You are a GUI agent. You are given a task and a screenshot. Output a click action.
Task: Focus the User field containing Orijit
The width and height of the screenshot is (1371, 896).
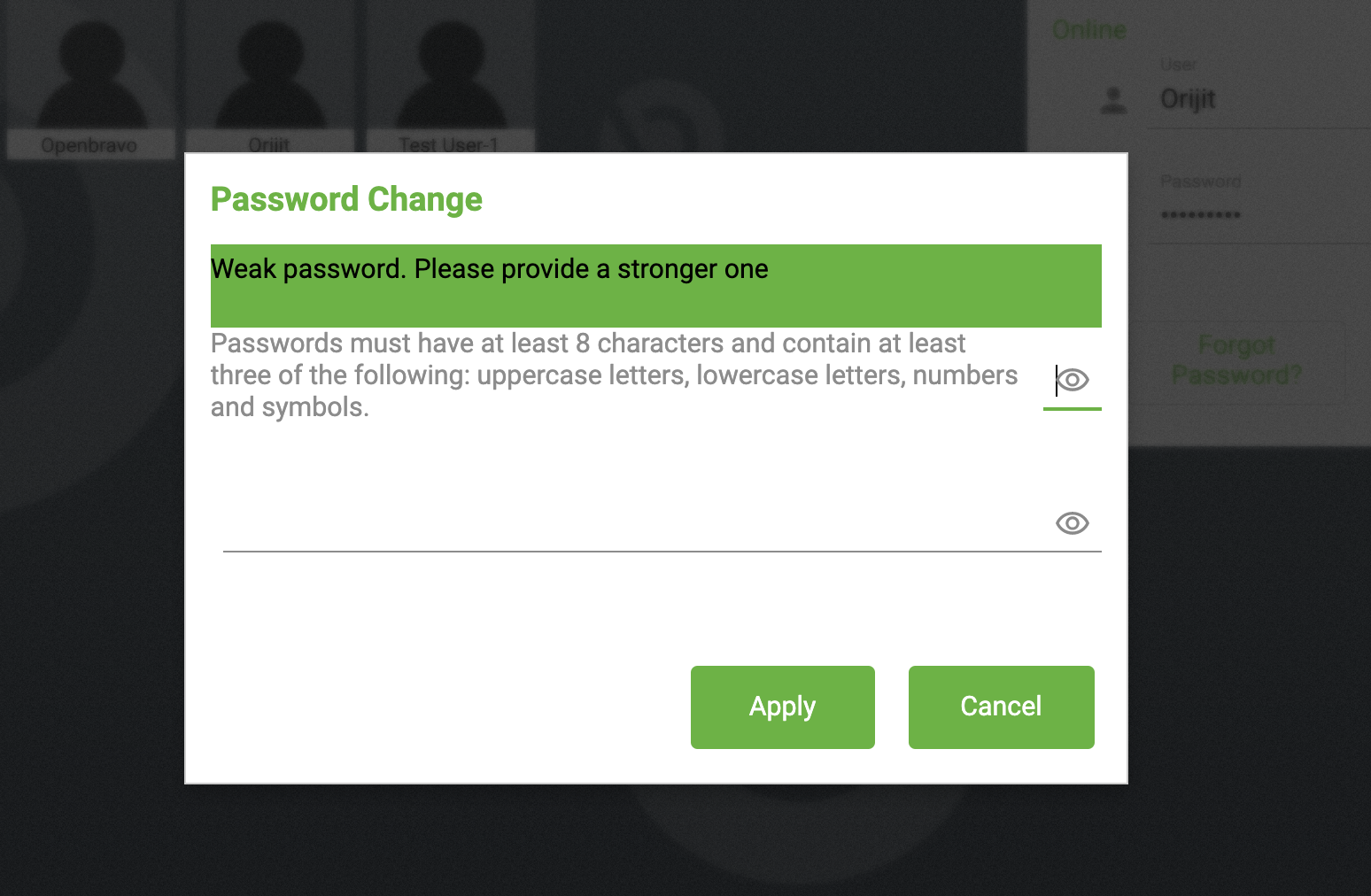[x=1258, y=99]
